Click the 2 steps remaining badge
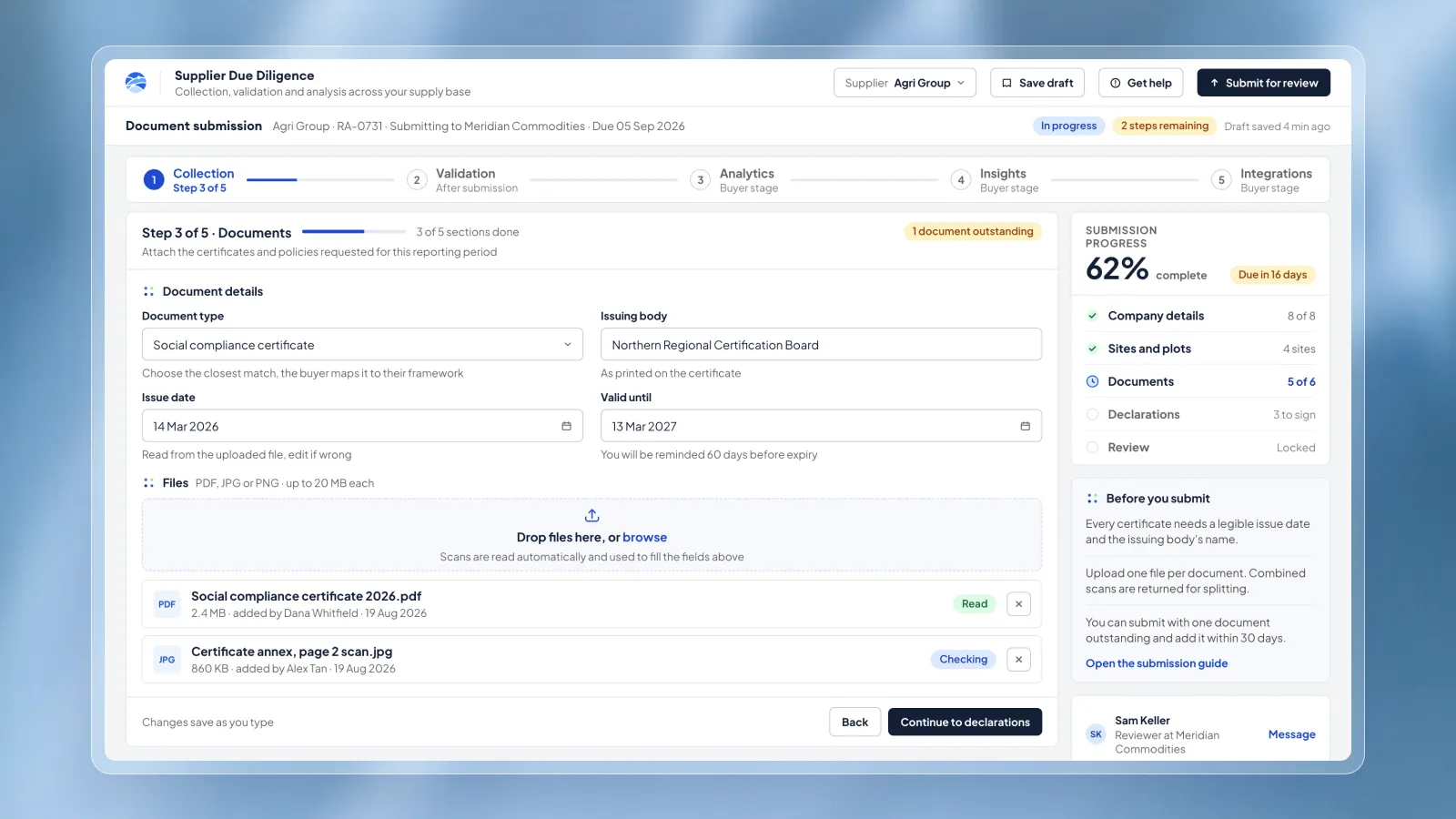The image size is (1456, 819). (1165, 126)
